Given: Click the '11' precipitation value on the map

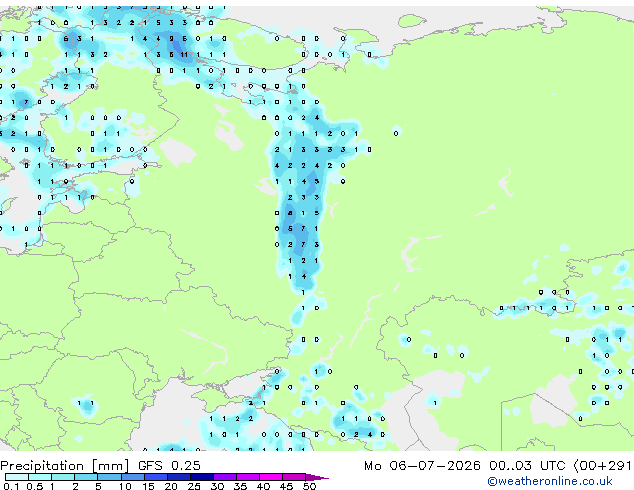Looking at the screenshot, I should tap(184, 55).
